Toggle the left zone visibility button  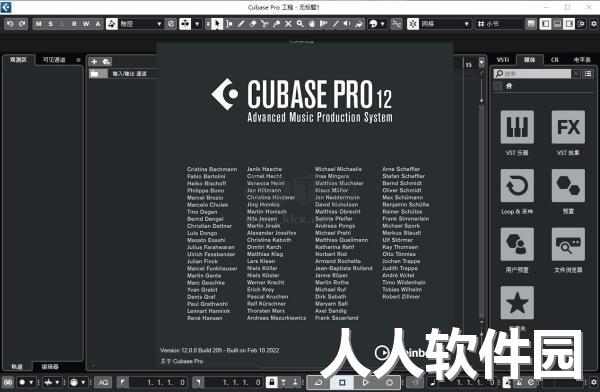pyautogui.click(x=545, y=24)
